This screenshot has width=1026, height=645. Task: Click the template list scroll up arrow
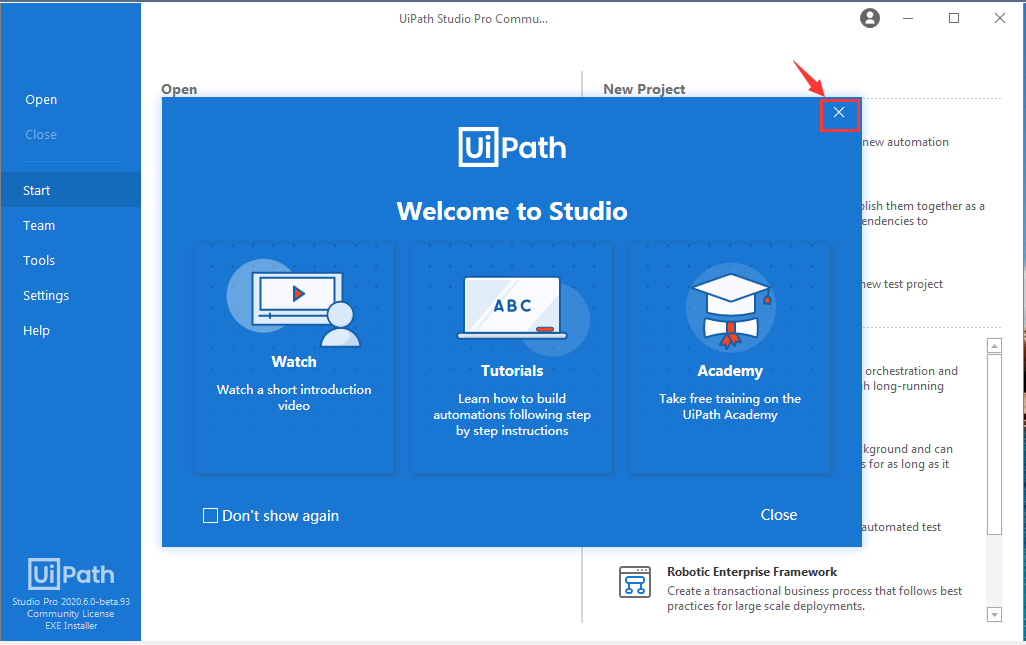pyautogui.click(x=995, y=345)
